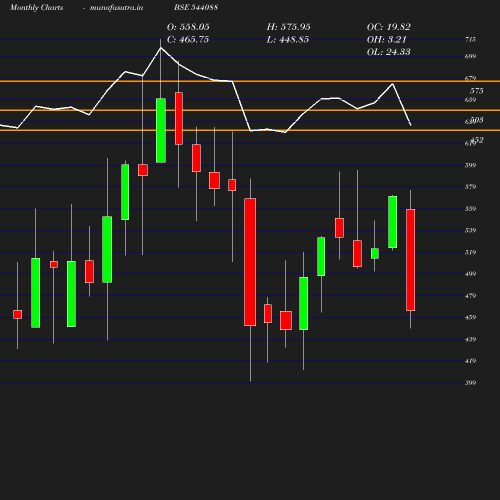The width and height of the screenshot is (500, 500).
Task: Click the munafasutra.in watermark label
Action: click(116, 7)
